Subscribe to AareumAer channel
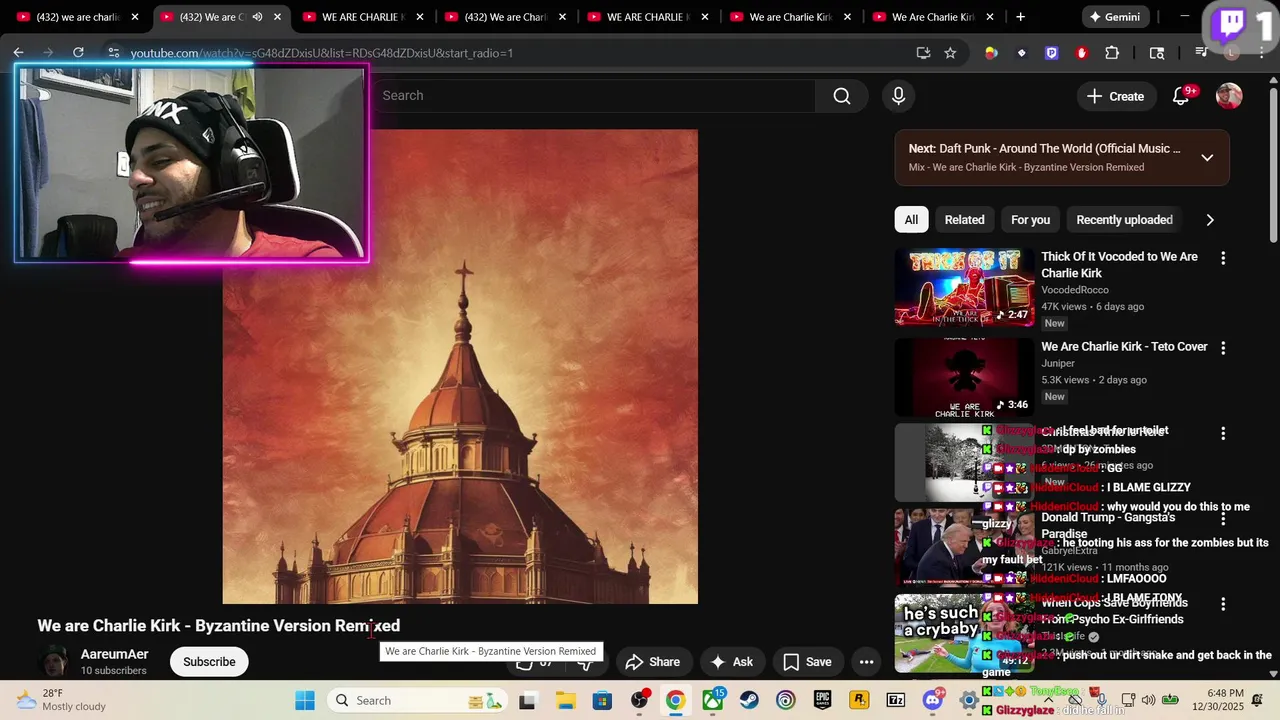 pyautogui.click(x=209, y=662)
